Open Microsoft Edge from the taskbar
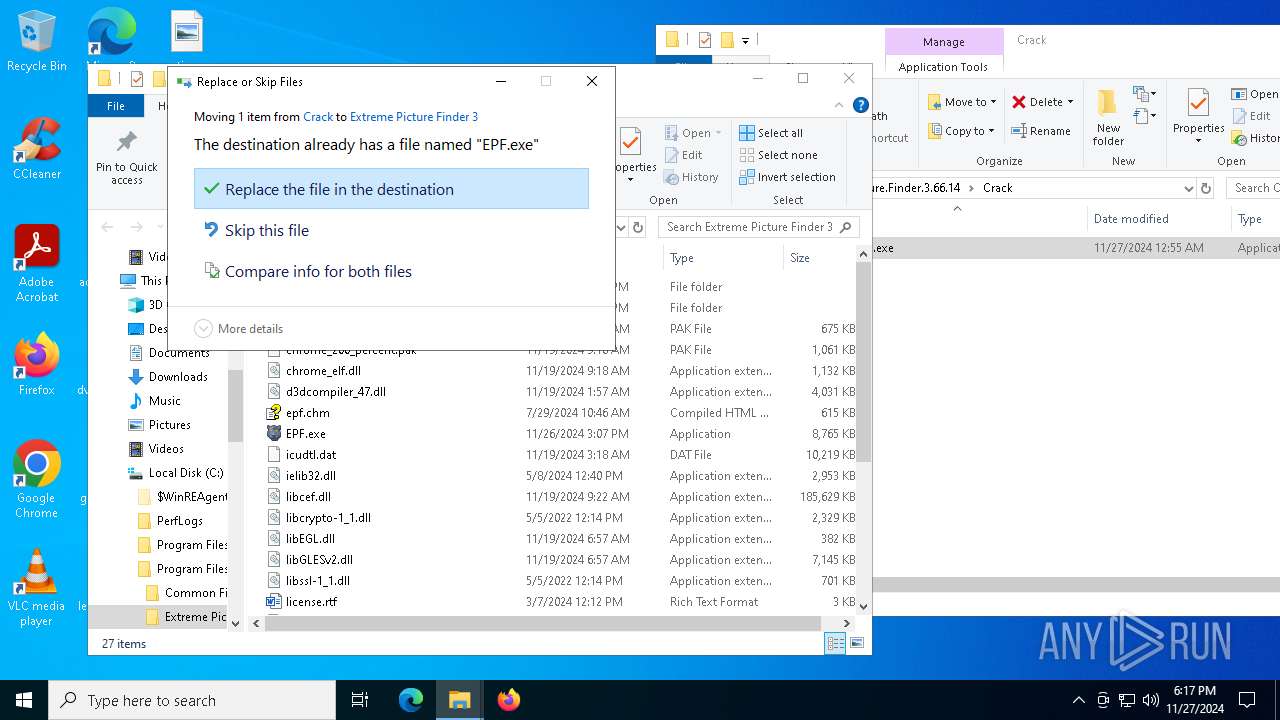 pyautogui.click(x=411, y=700)
